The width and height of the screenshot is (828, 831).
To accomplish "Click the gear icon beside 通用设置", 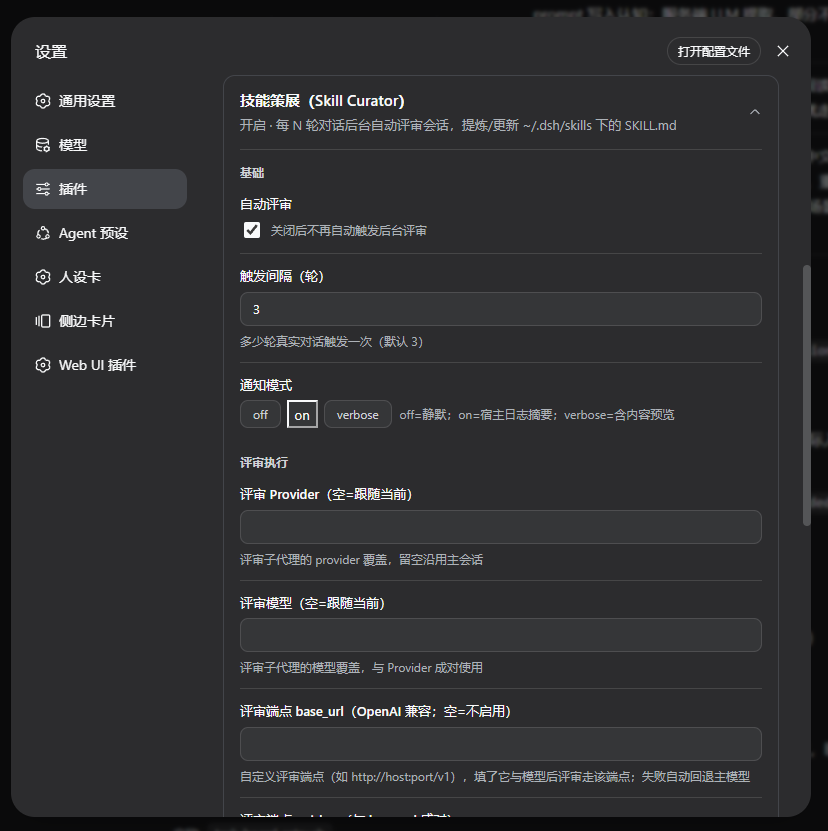I will 43,101.
